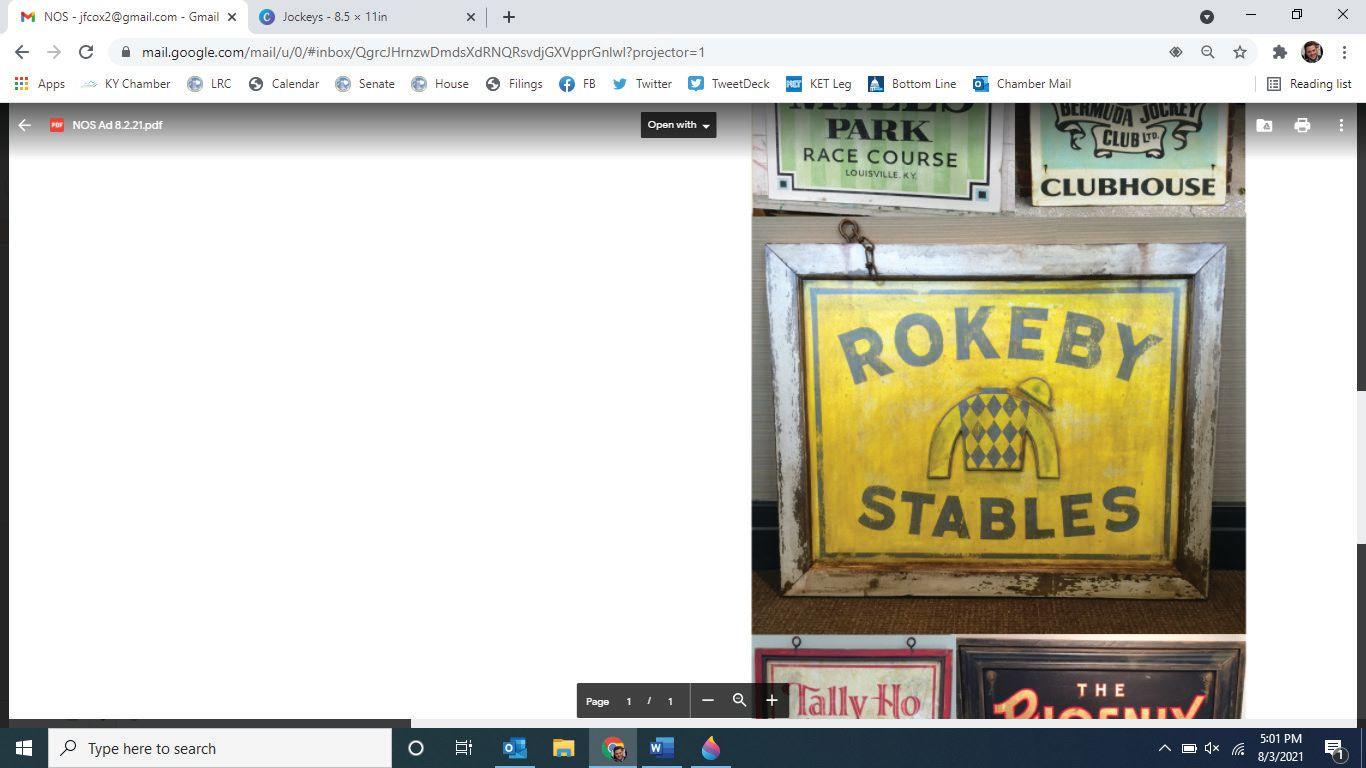This screenshot has width=1366, height=768.
Task: Open the 'Open with' dropdown
Action: click(678, 125)
